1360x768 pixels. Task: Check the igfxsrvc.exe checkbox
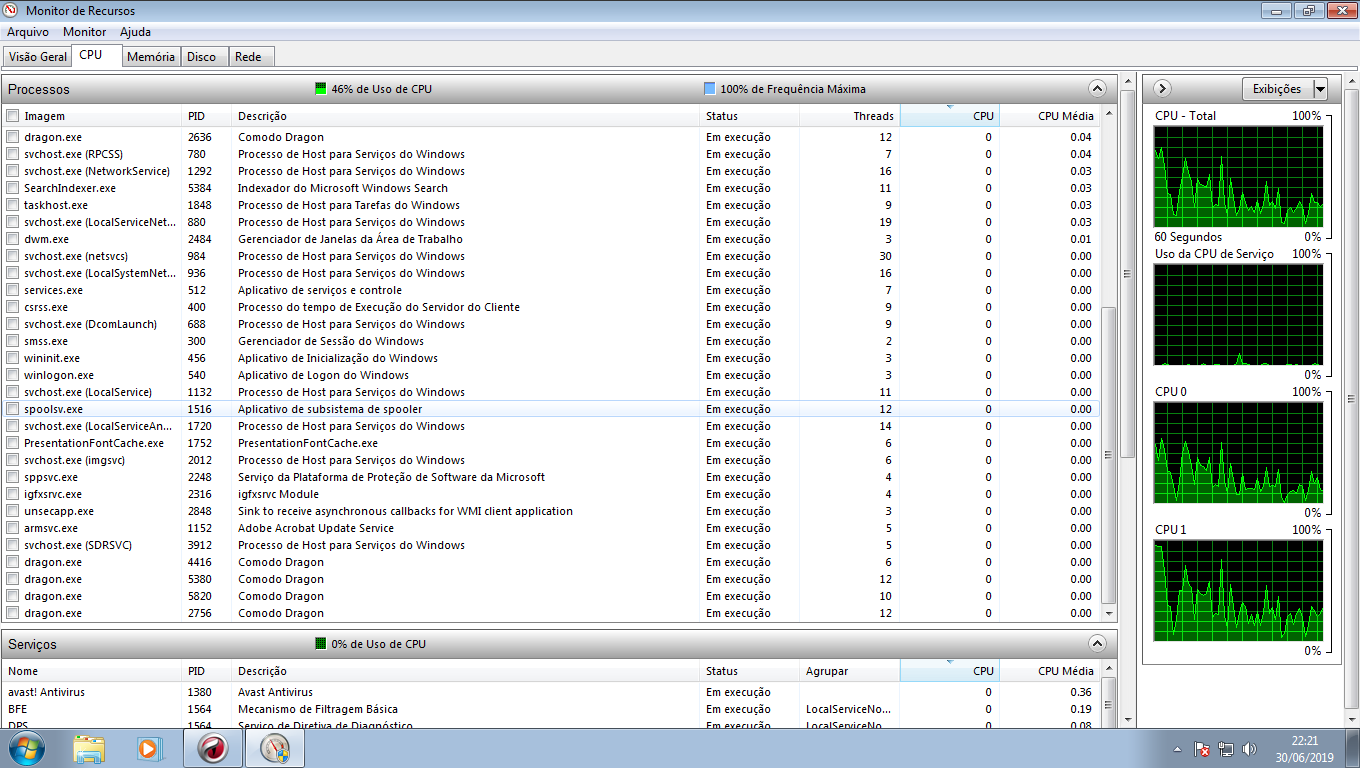point(12,494)
